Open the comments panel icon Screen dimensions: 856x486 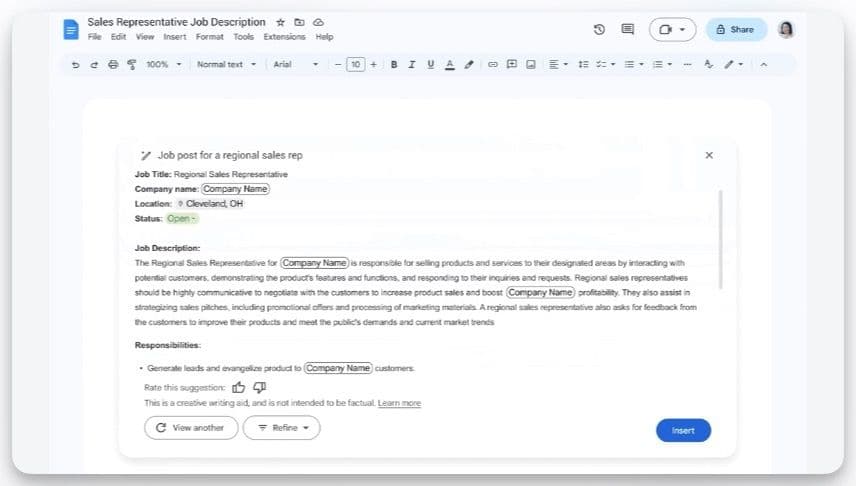[x=628, y=29]
